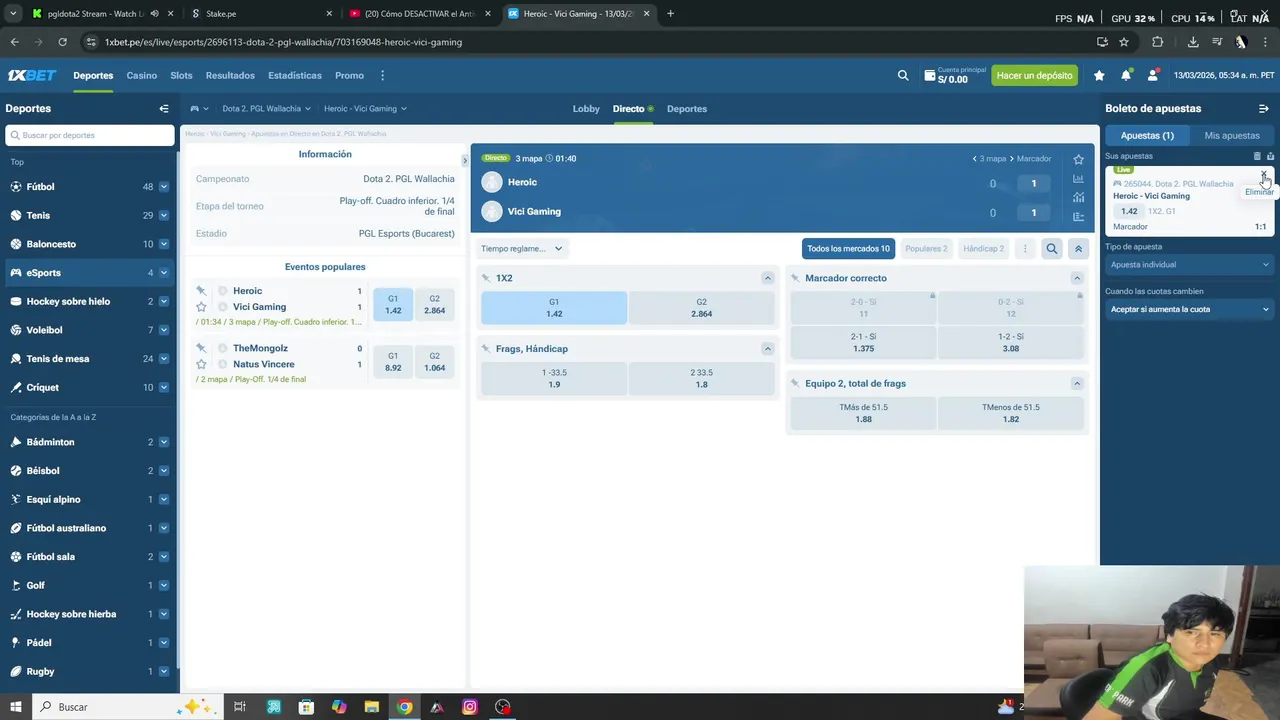The height and width of the screenshot is (720, 1280).
Task: Click the wallet Cuenta principal balance
Action: [955, 75]
